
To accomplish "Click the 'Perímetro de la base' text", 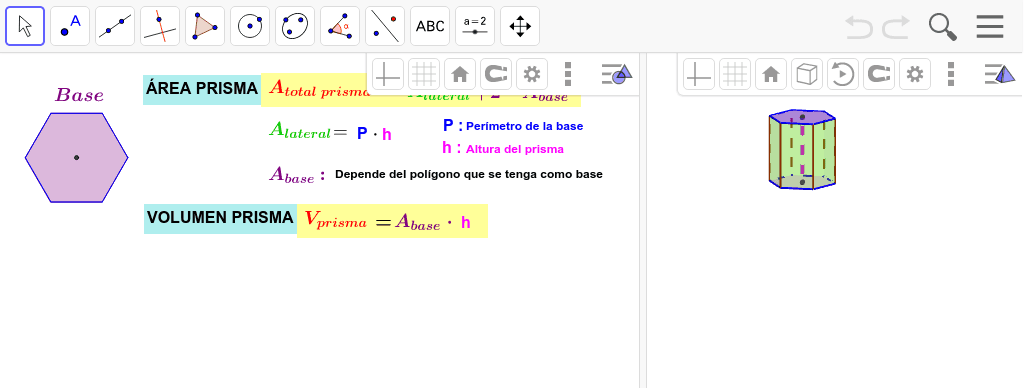I will click(x=524, y=126).
